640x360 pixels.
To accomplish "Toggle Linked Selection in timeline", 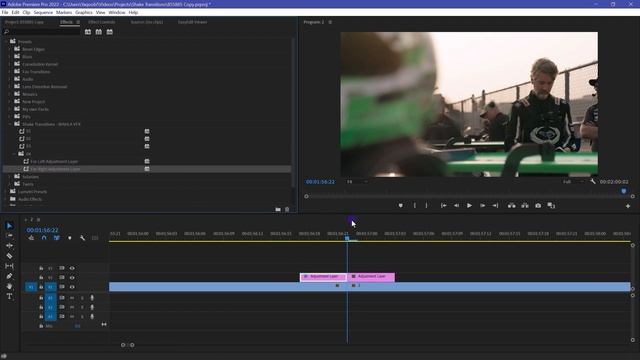I will [57, 238].
